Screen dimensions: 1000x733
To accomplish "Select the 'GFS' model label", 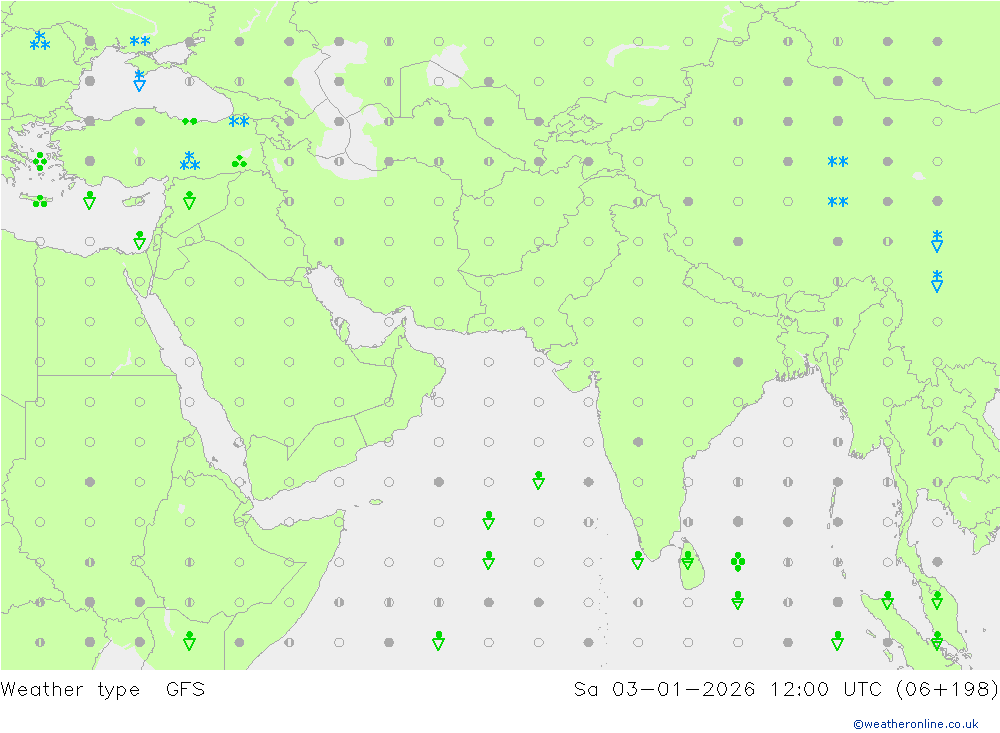I will [186, 689].
